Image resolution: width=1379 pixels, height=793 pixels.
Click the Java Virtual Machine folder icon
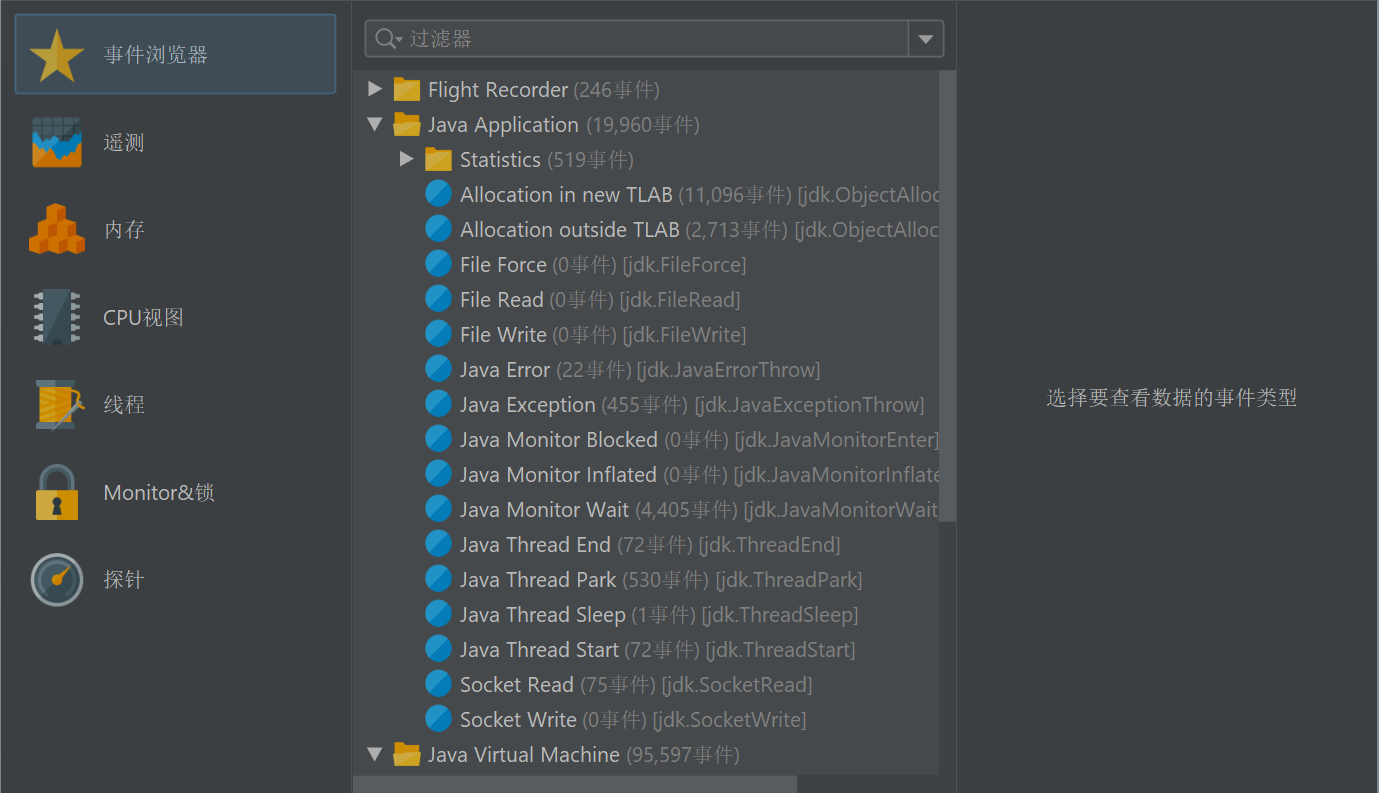click(406, 754)
